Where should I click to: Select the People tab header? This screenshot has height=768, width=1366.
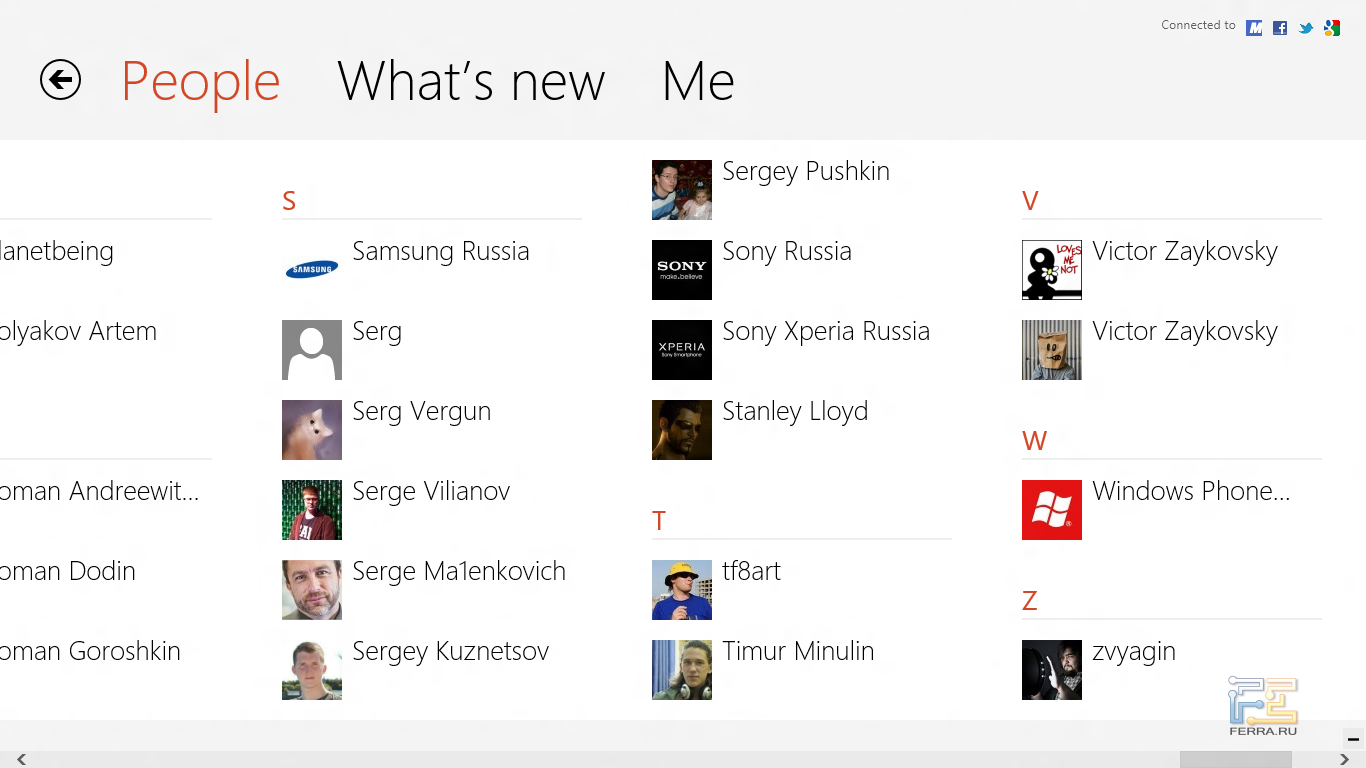point(200,81)
